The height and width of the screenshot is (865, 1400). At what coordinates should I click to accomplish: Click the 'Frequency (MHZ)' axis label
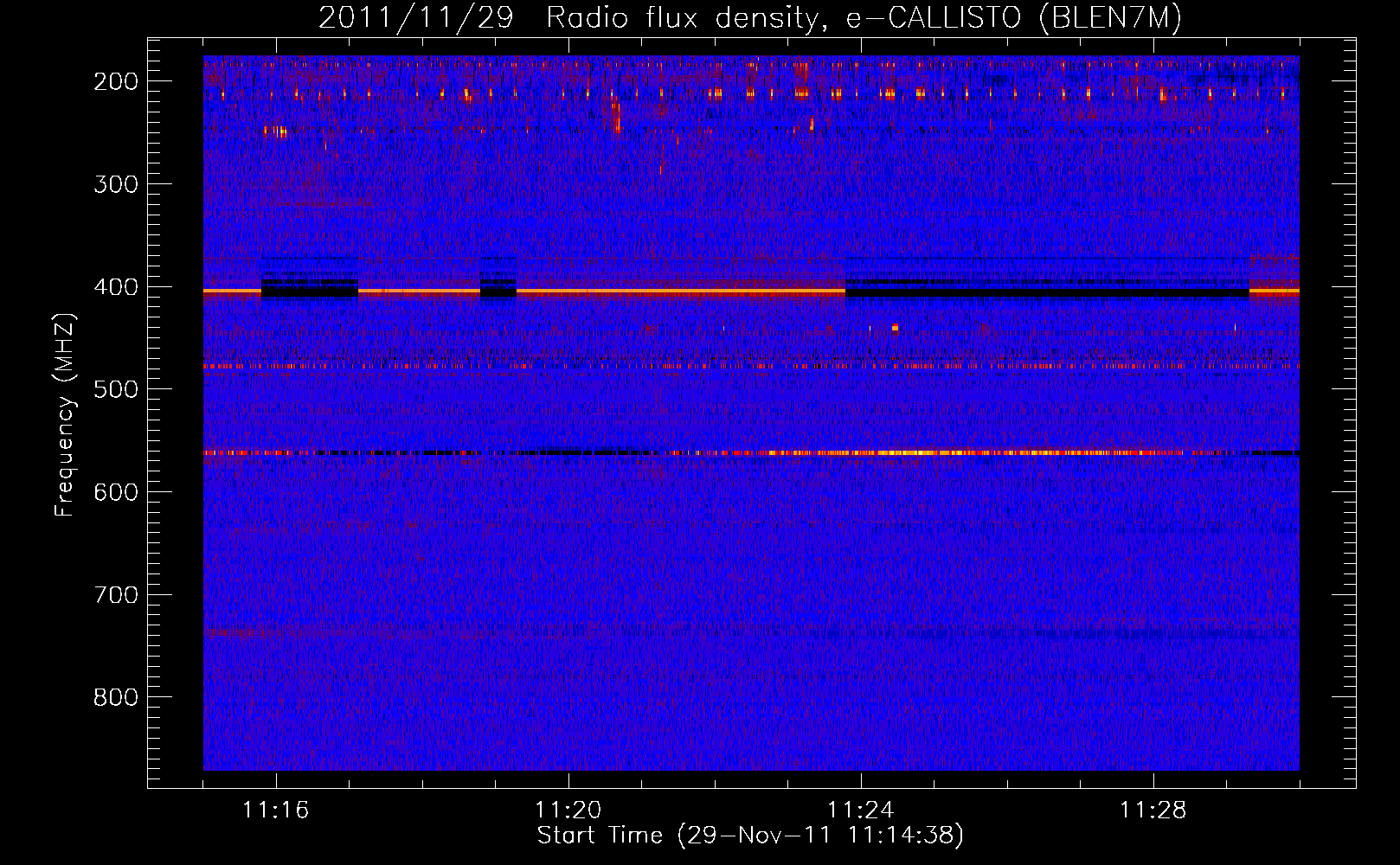pyautogui.click(x=65, y=415)
